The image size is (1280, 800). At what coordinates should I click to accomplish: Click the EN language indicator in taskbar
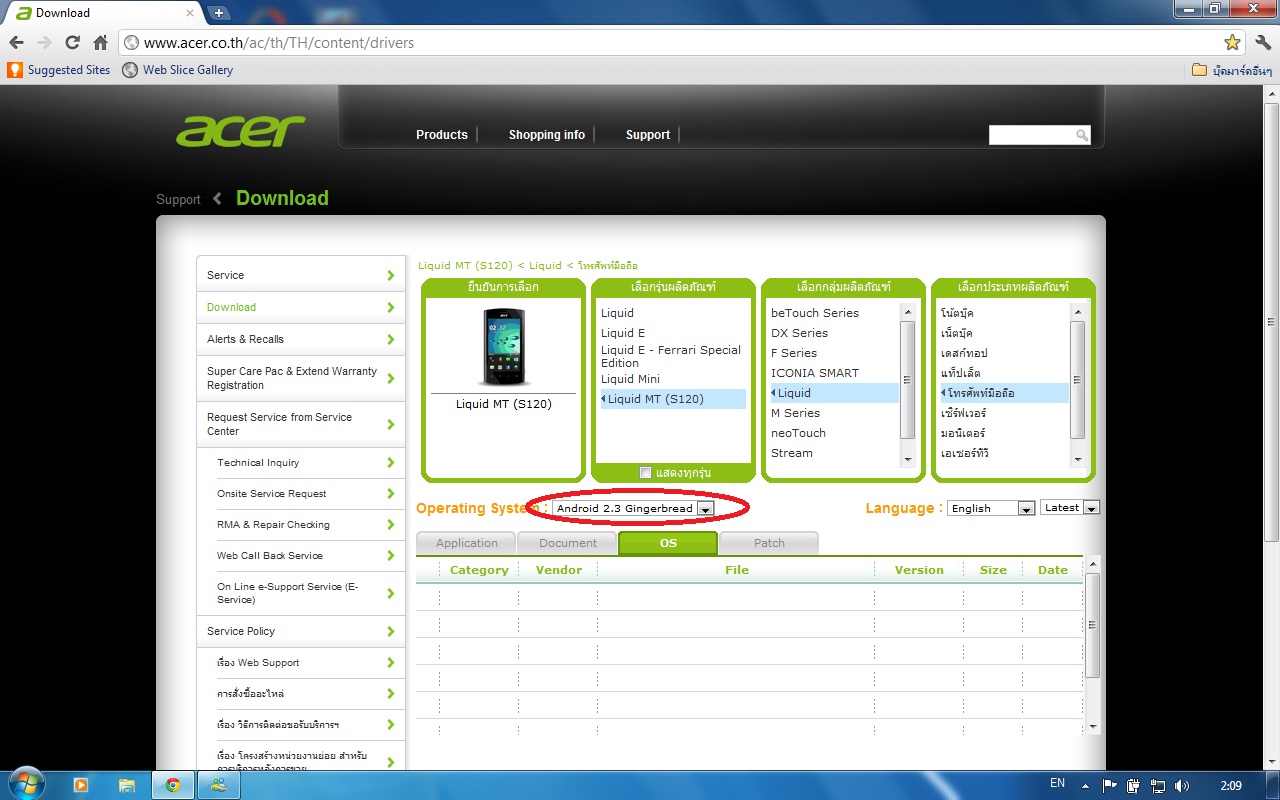point(1057,784)
